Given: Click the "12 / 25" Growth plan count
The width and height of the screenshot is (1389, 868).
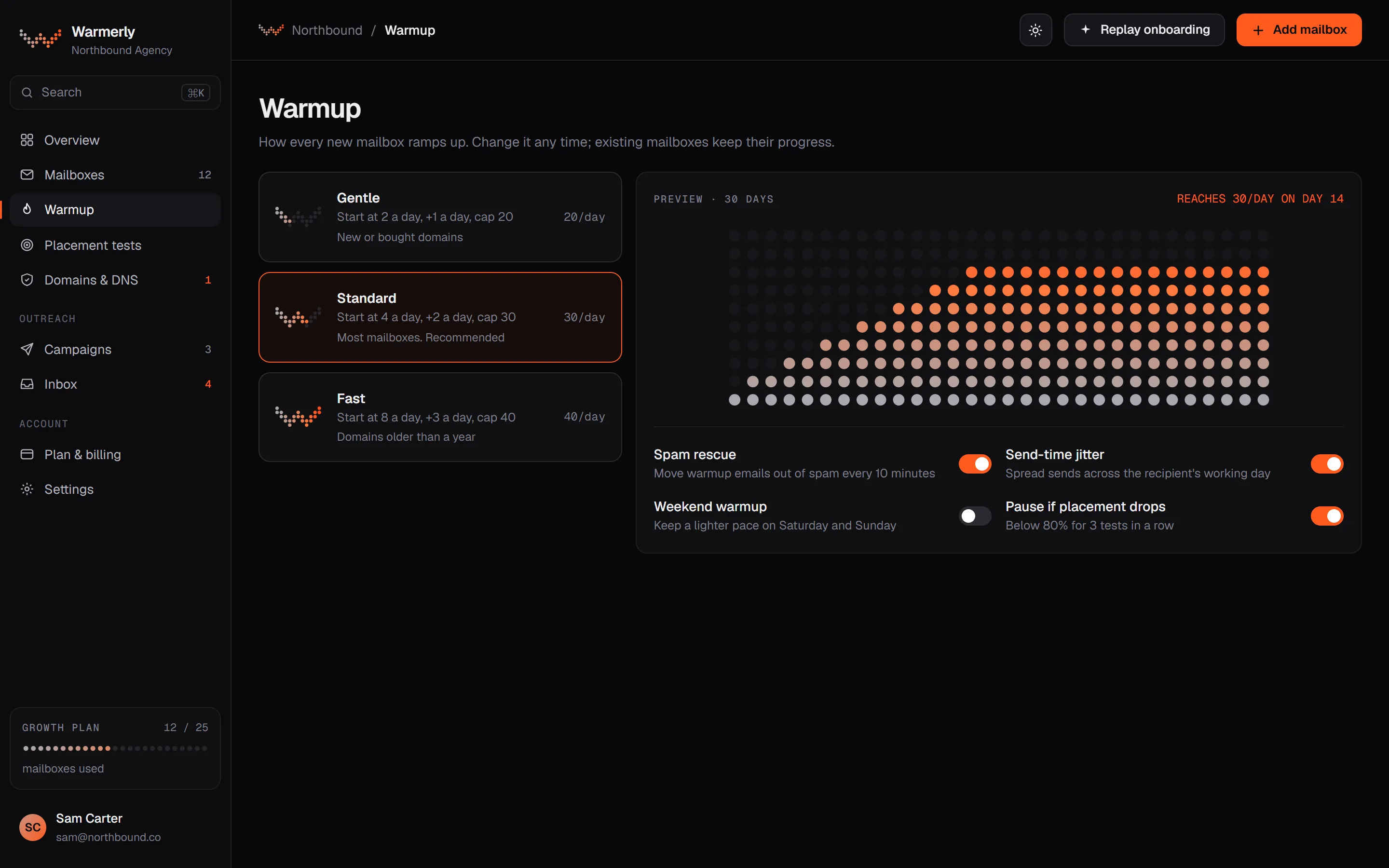Looking at the screenshot, I should pos(186,727).
